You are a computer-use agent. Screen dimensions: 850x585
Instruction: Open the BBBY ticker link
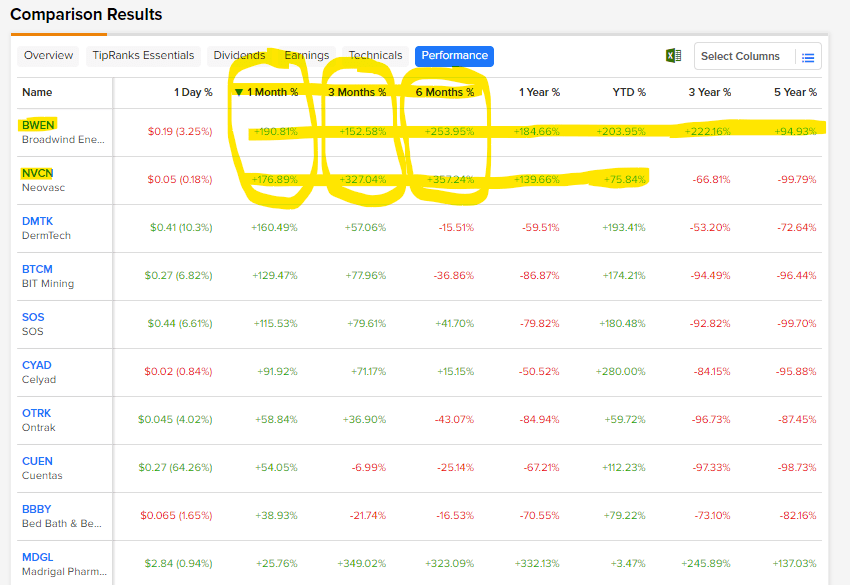click(x=36, y=509)
